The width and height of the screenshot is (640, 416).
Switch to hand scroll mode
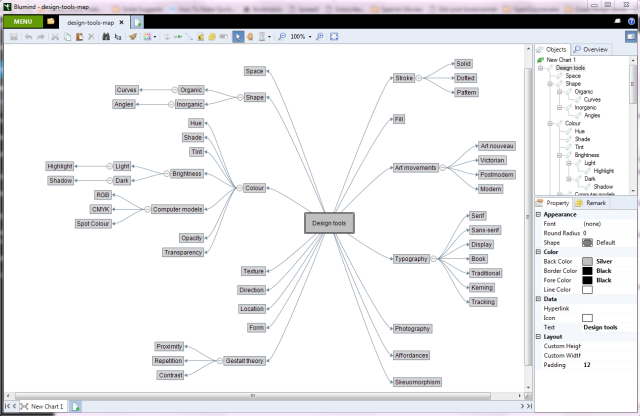click(x=250, y=37)
